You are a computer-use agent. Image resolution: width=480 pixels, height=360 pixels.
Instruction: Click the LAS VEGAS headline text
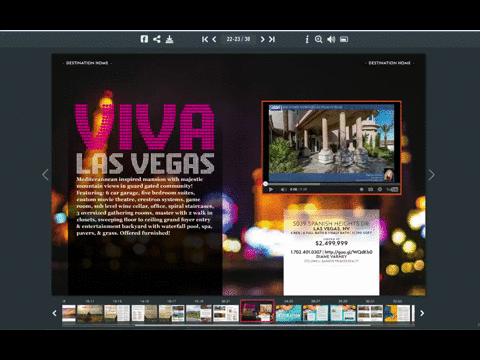(x=145, y=163)
